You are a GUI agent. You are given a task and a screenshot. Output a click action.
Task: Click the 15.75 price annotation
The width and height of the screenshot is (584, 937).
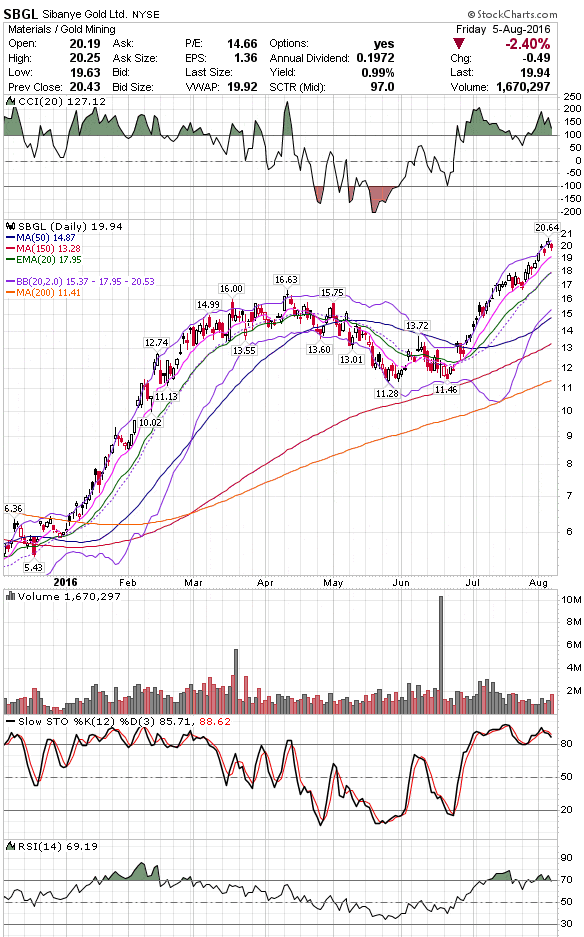(332, 293)
